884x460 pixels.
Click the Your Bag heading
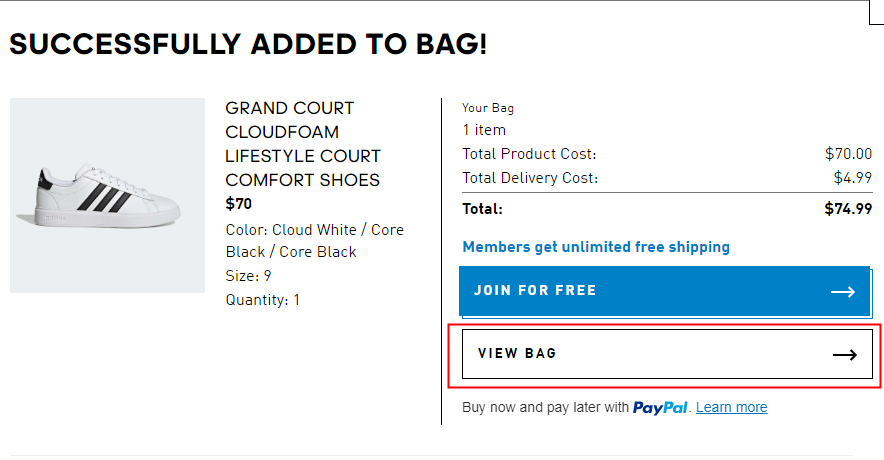click(488, 108)
